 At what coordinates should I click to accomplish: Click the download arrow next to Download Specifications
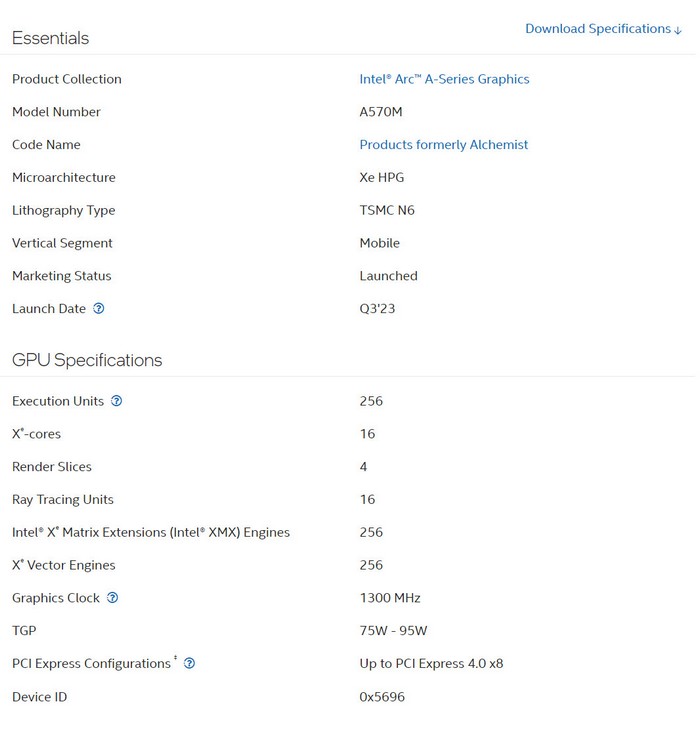(678, 30)
